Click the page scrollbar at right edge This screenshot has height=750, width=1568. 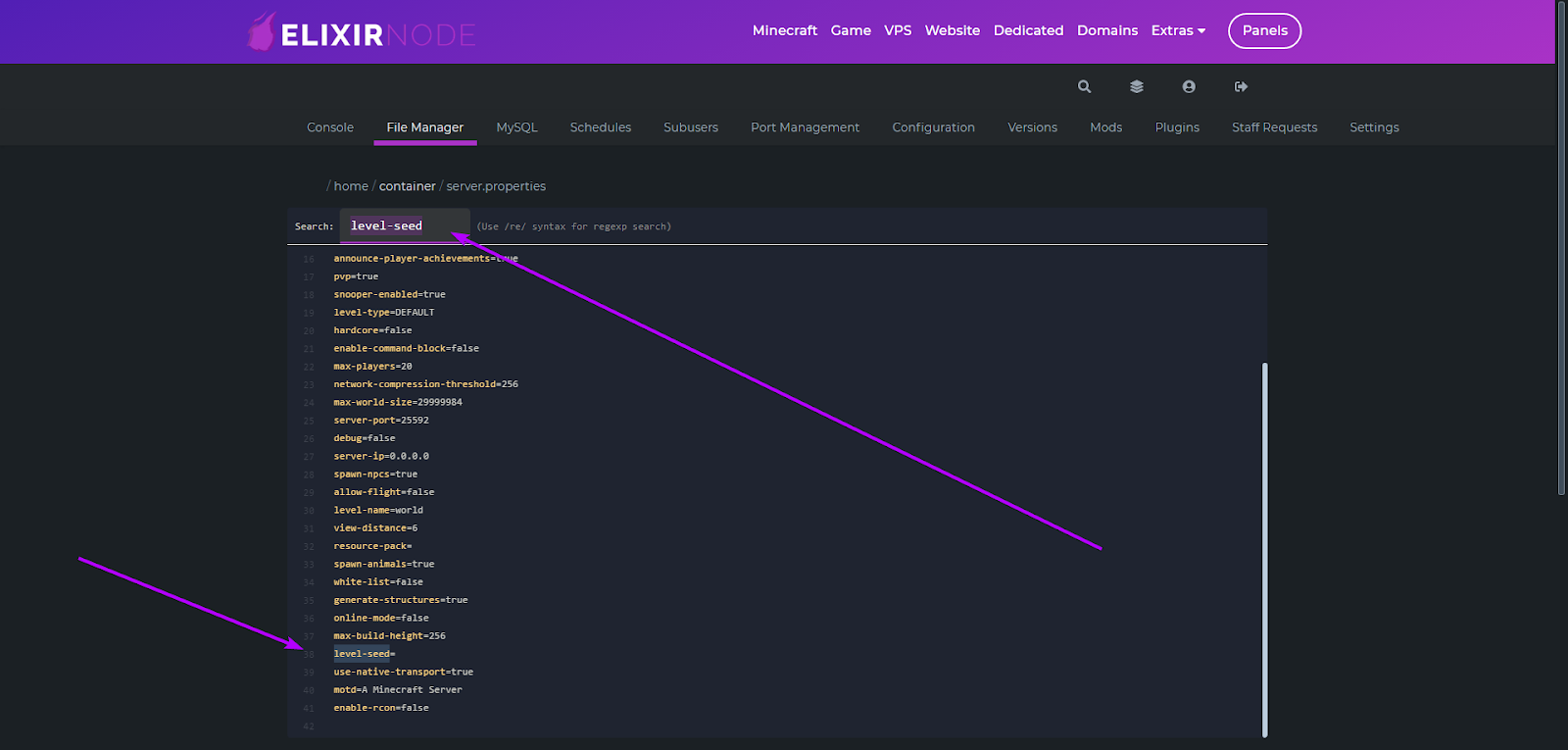(1561, 247)
